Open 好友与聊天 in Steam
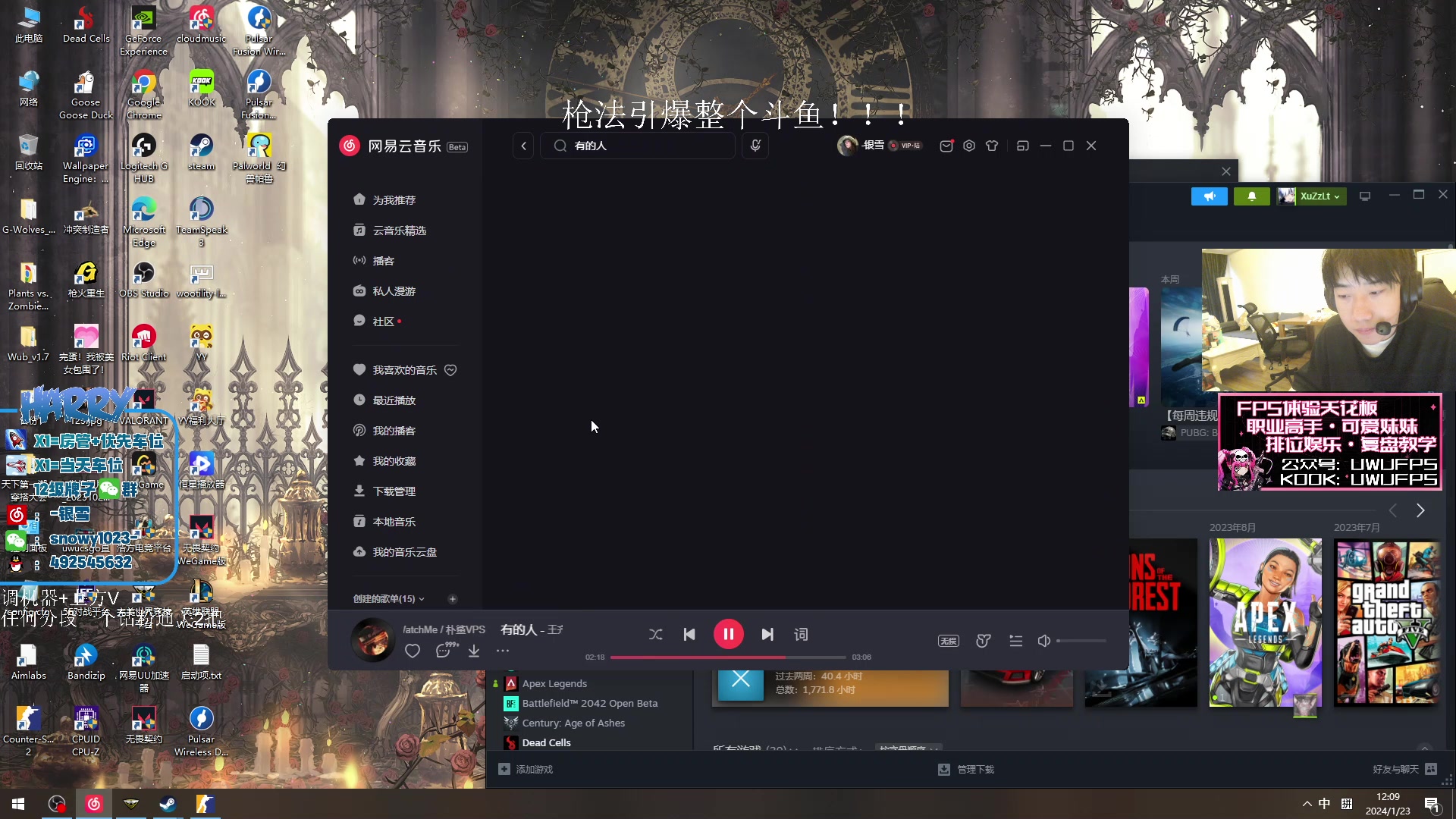The height and width of the screenshot is (819, 1456). tap(1404, 769)
